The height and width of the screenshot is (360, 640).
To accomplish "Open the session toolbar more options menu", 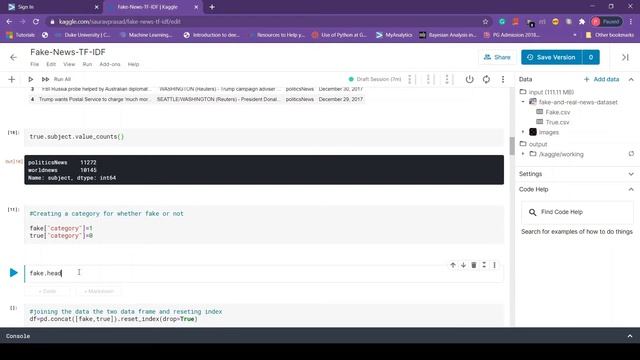I will 503,79.
